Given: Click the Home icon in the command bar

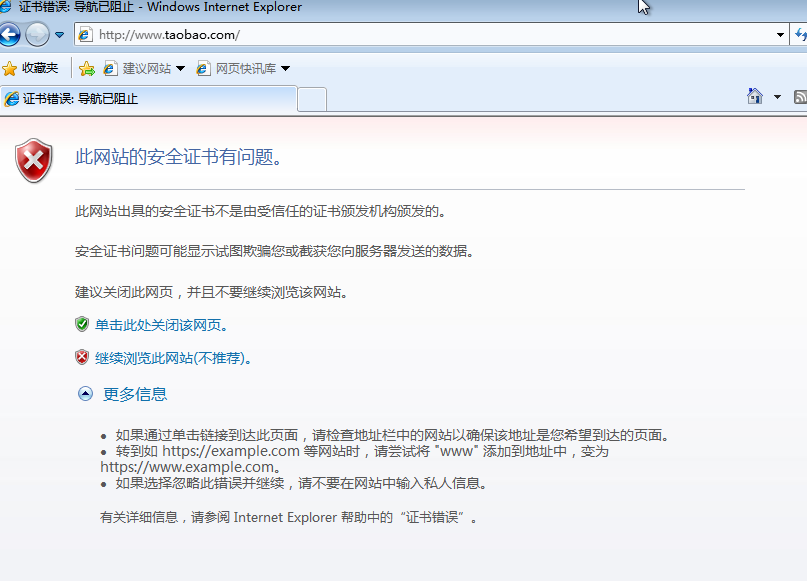Looking at the screenshot, I should coord(755,96).
